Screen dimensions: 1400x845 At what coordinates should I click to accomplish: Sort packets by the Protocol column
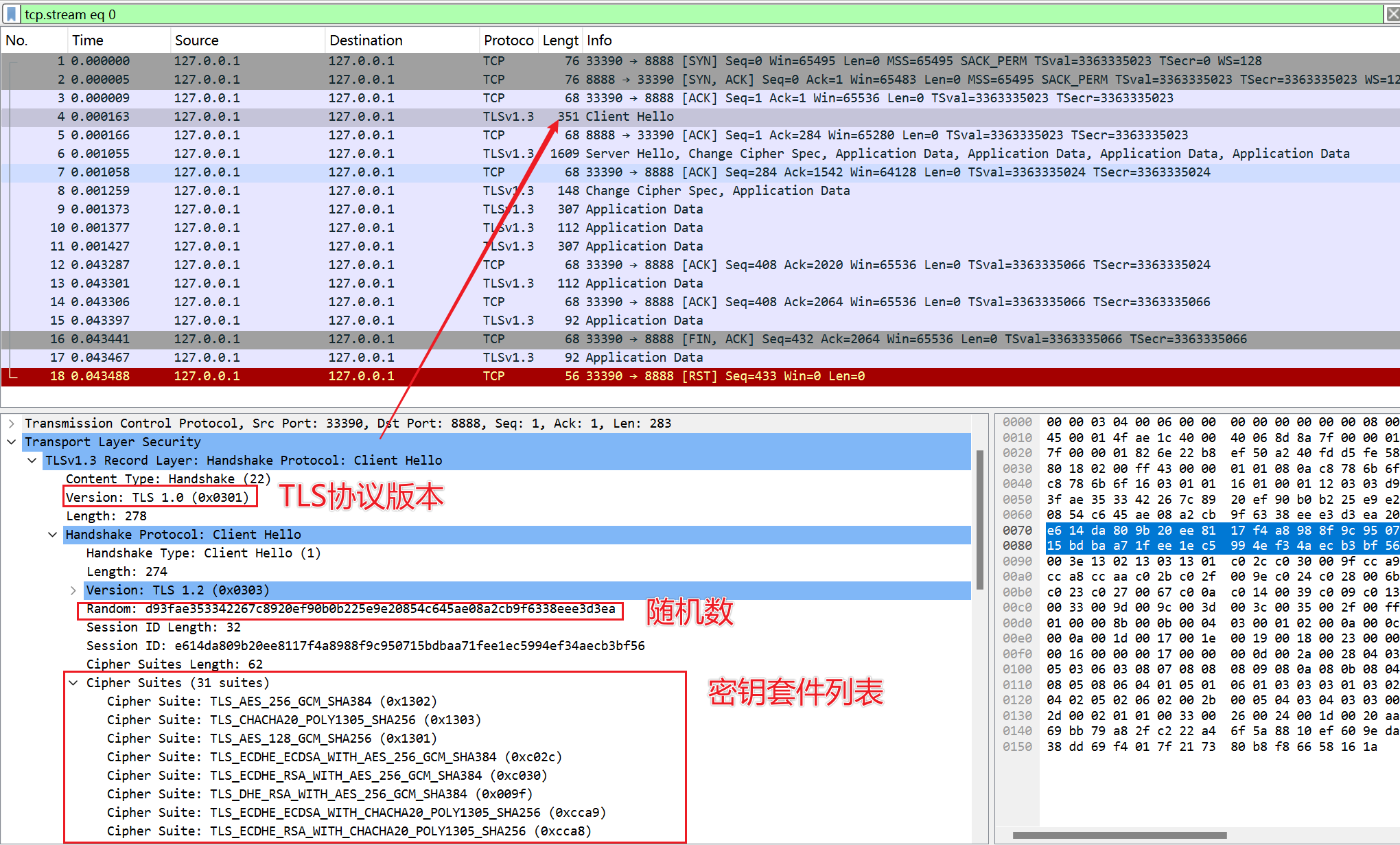[x=508, y=40]
